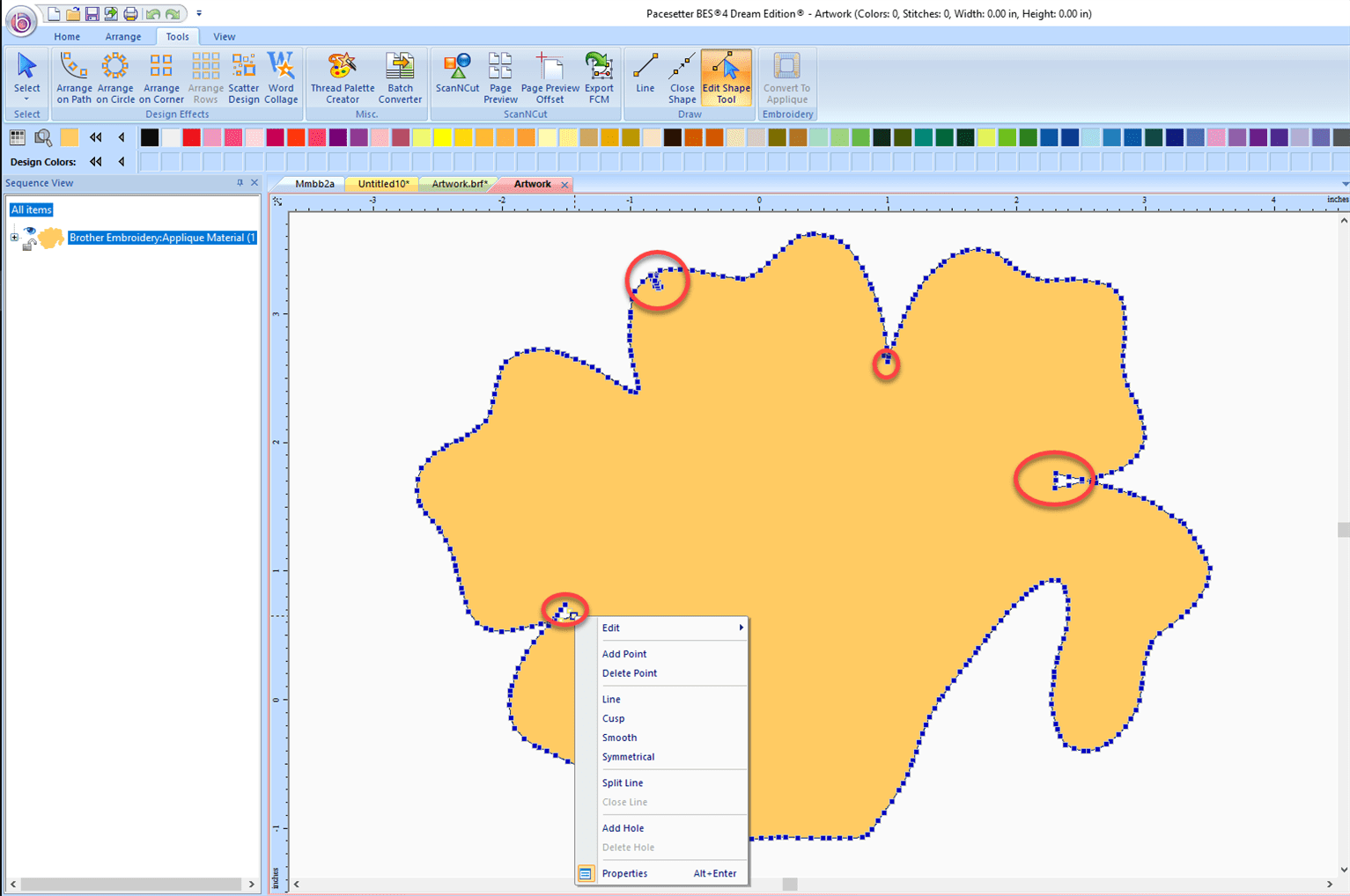Expand the Brother Embroidery tree node
The image size is (1350, 896).
14,237
